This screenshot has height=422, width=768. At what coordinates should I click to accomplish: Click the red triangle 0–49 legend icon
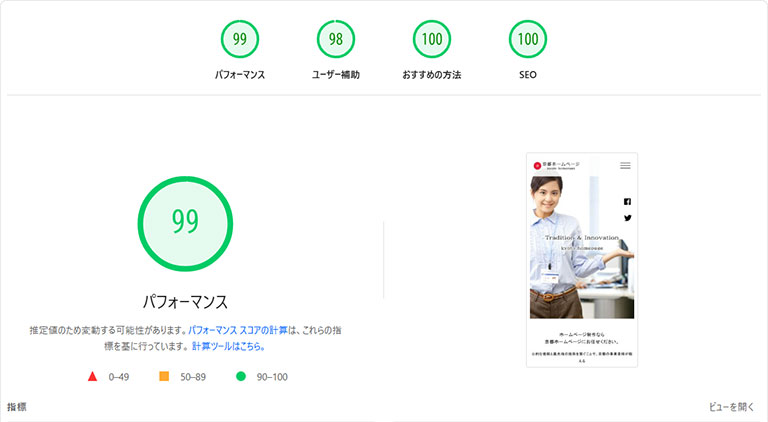[92, 376]
